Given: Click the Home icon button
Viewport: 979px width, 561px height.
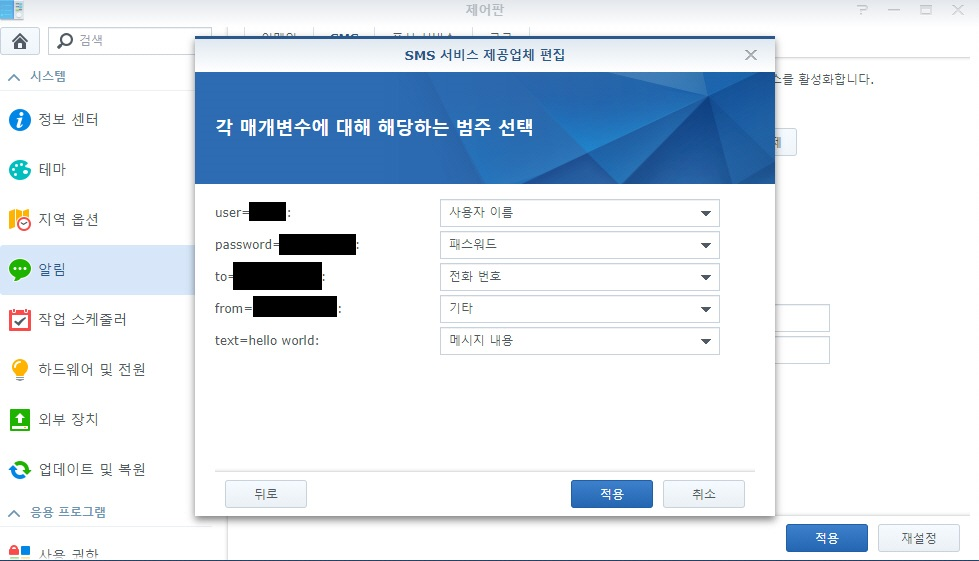Looking at the screenshot, I should (20, 41).
